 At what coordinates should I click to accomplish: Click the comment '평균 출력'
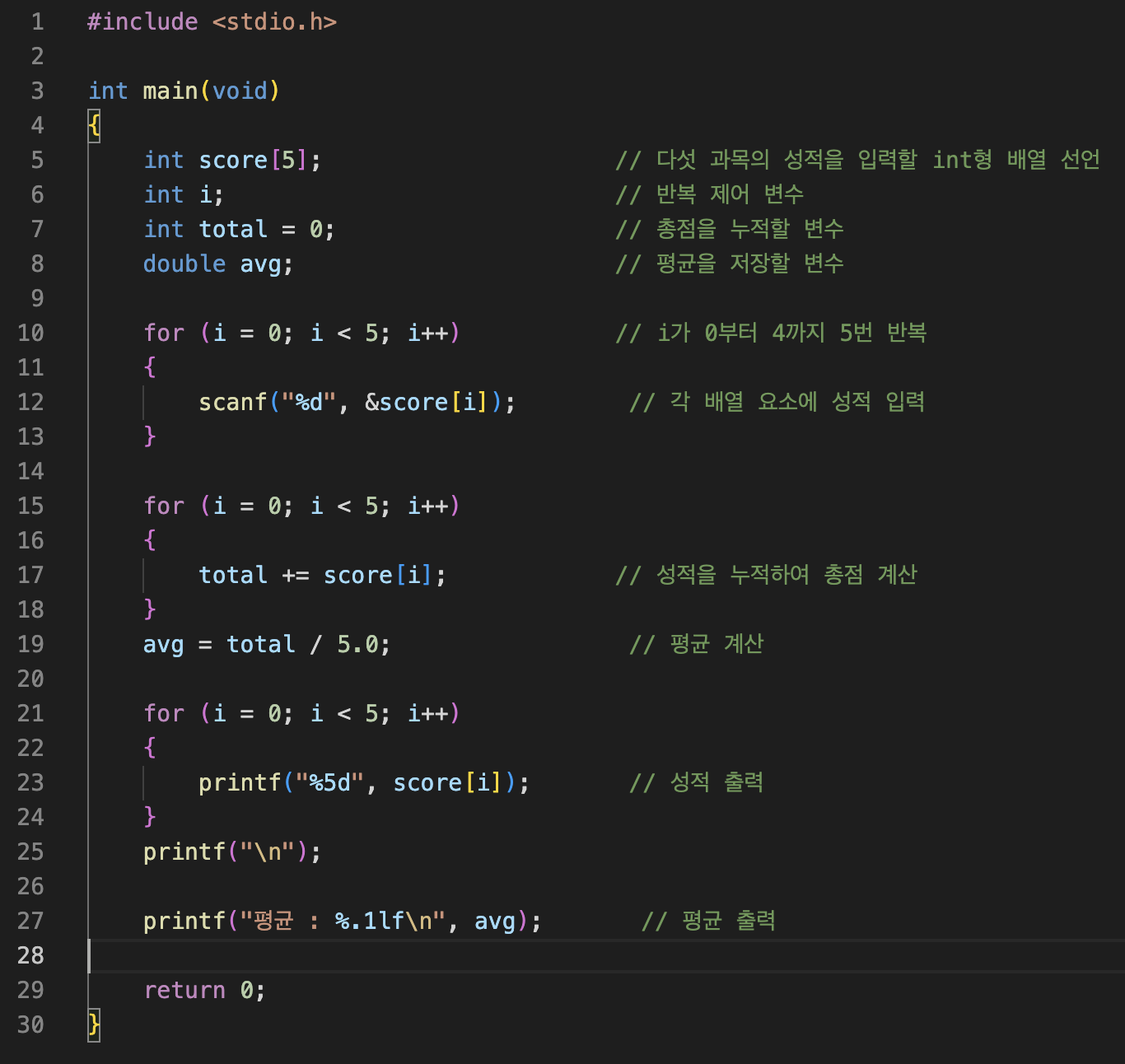tap(729, 921)
